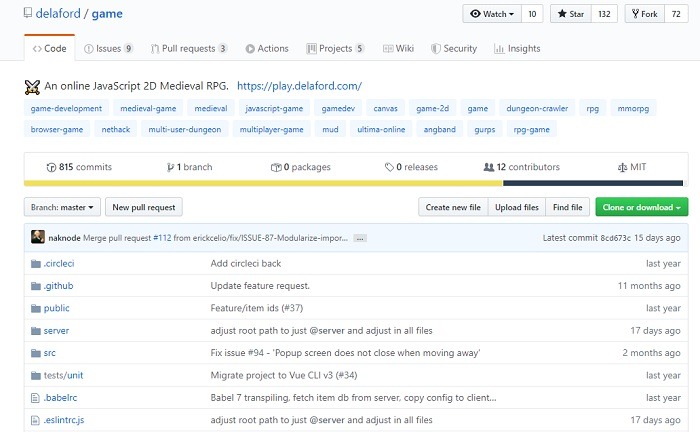This screenshot has height=432, width=700.
Task: Switch to the Code tab
Action: click(x=50, y=48)
